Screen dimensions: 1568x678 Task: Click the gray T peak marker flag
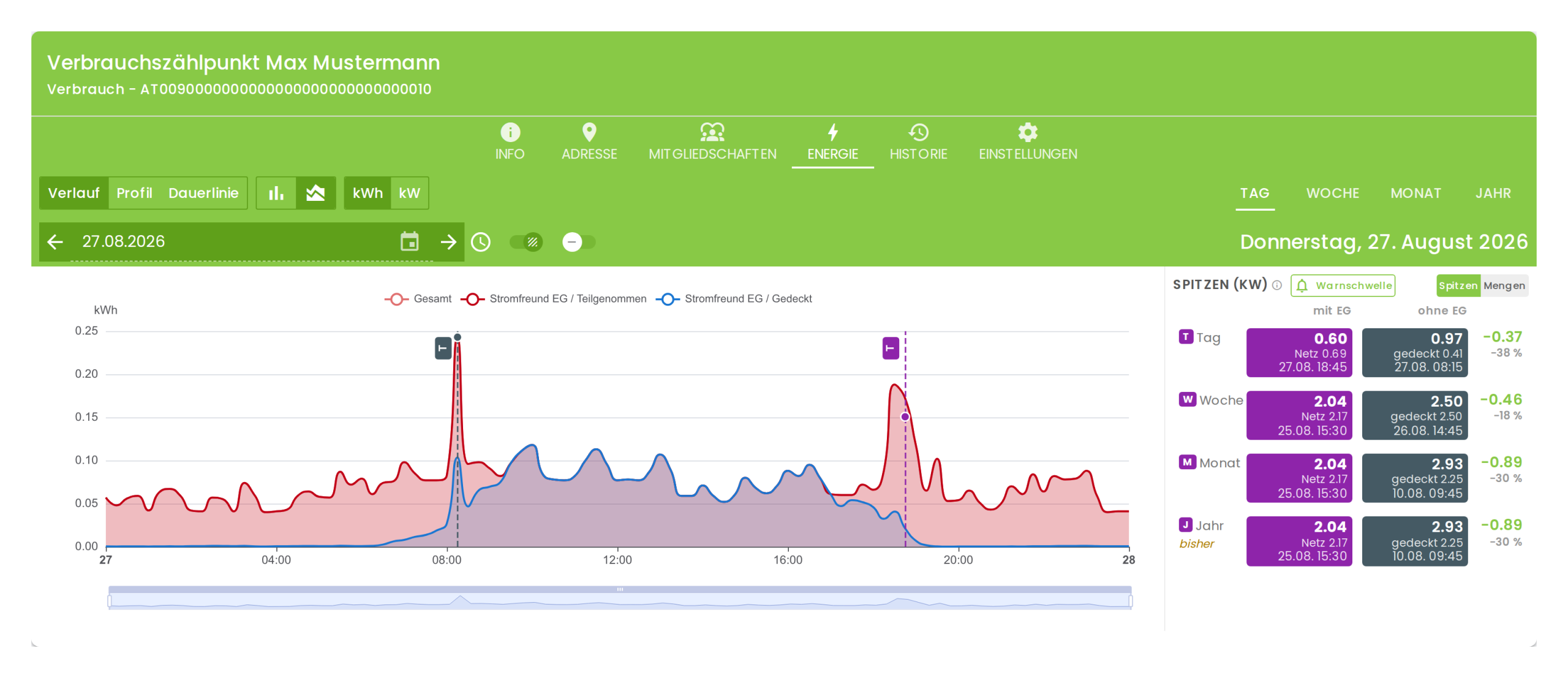[443, 348]
